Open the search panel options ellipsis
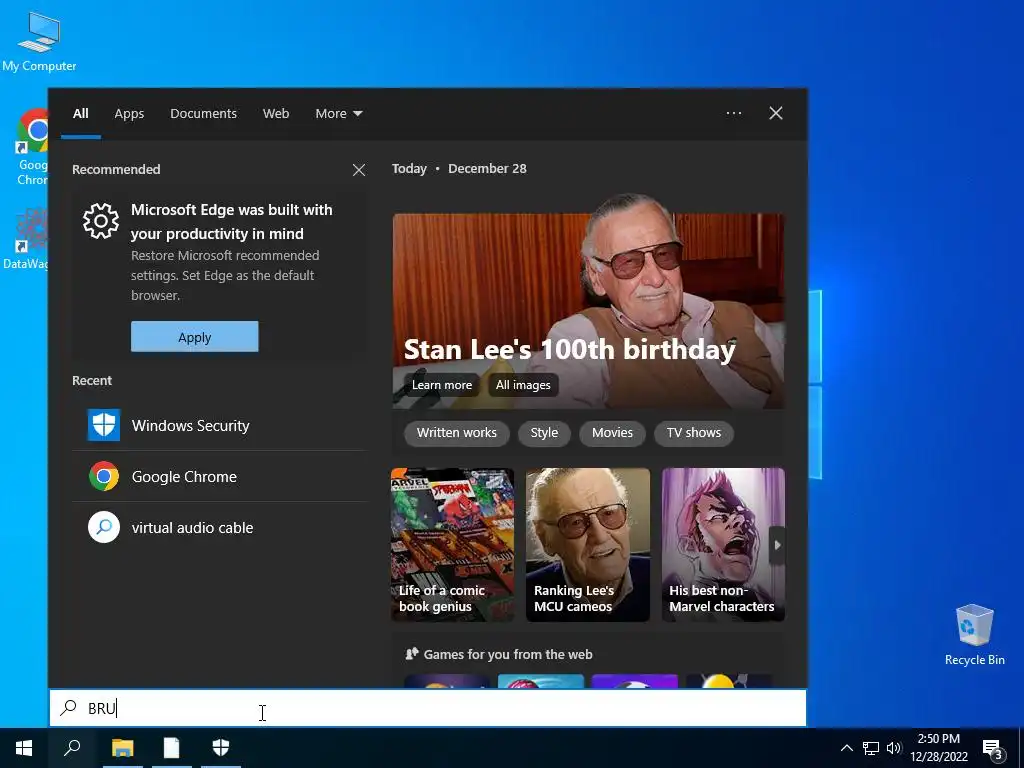 734,113
